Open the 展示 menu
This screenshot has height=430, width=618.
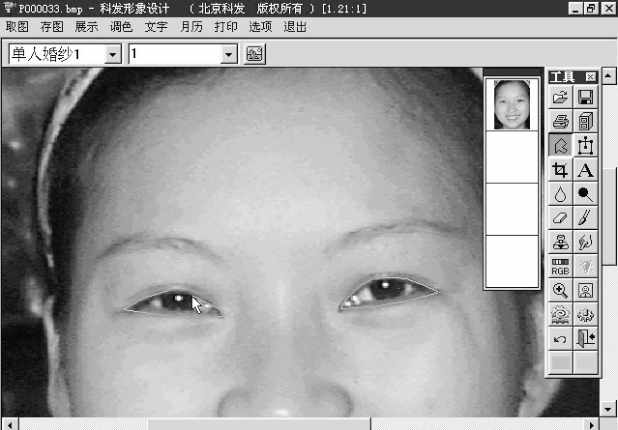pos(86,27)
